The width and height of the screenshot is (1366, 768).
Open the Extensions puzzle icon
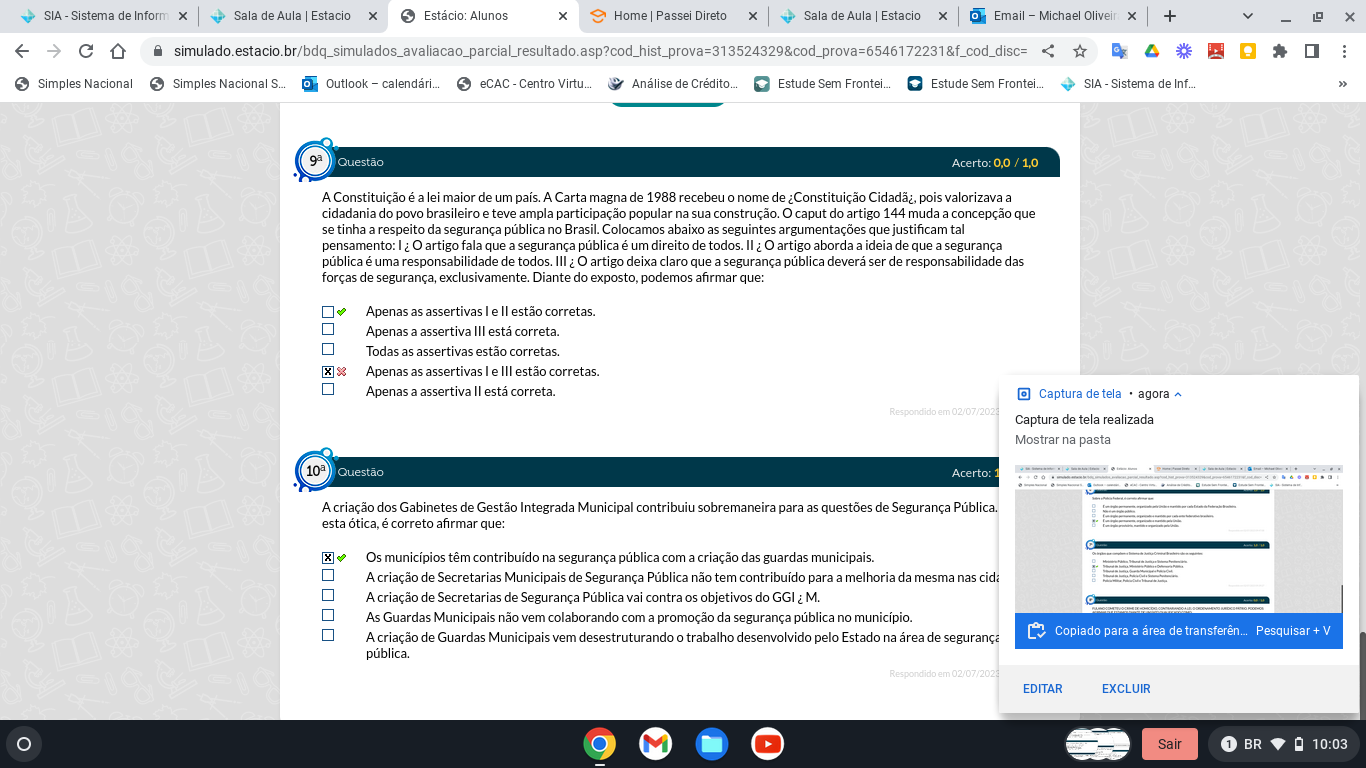1280,51
